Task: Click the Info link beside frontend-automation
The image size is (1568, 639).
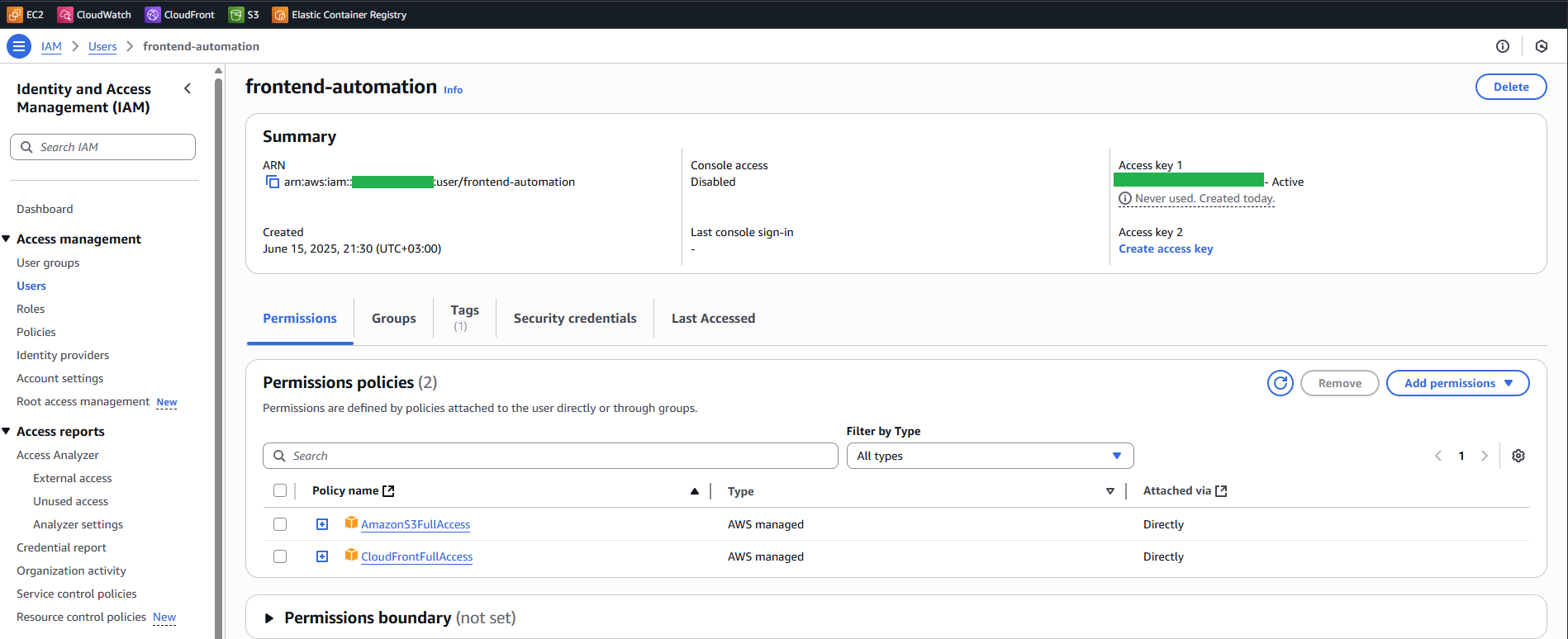Action: tap(453, 90)
